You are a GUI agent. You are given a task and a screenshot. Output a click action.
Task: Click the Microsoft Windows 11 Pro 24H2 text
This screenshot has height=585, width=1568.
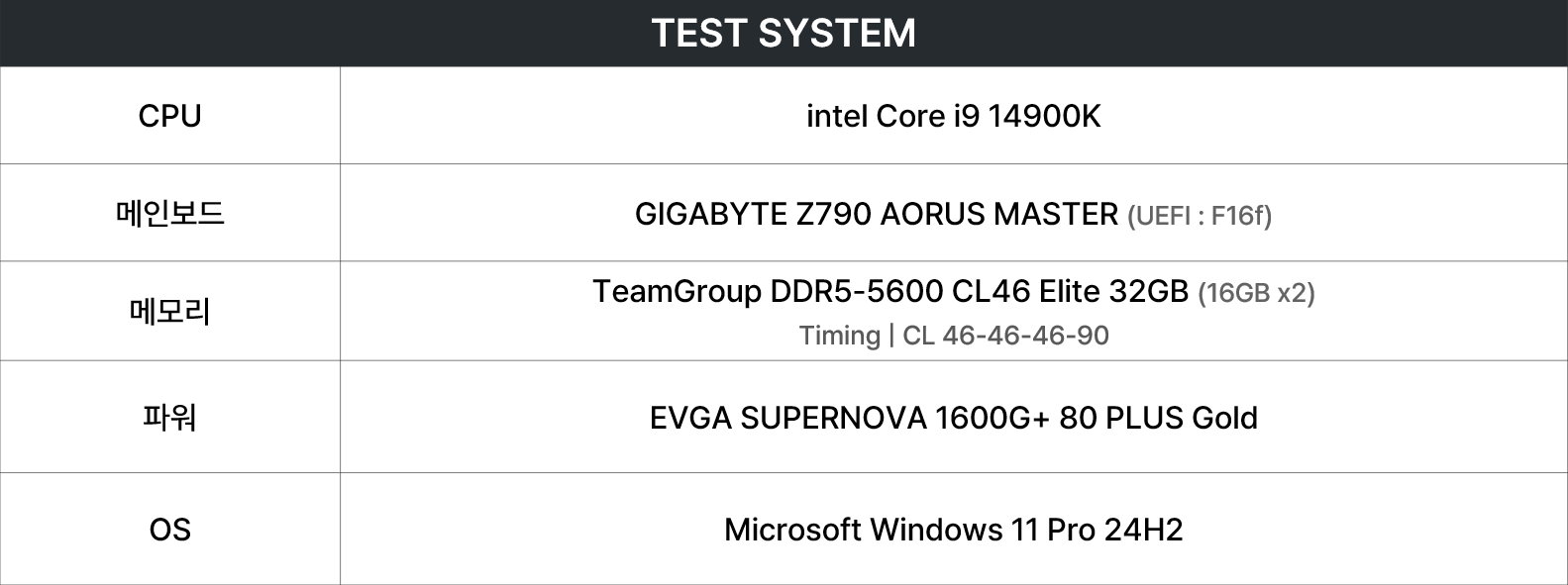[x=953, y=530]
